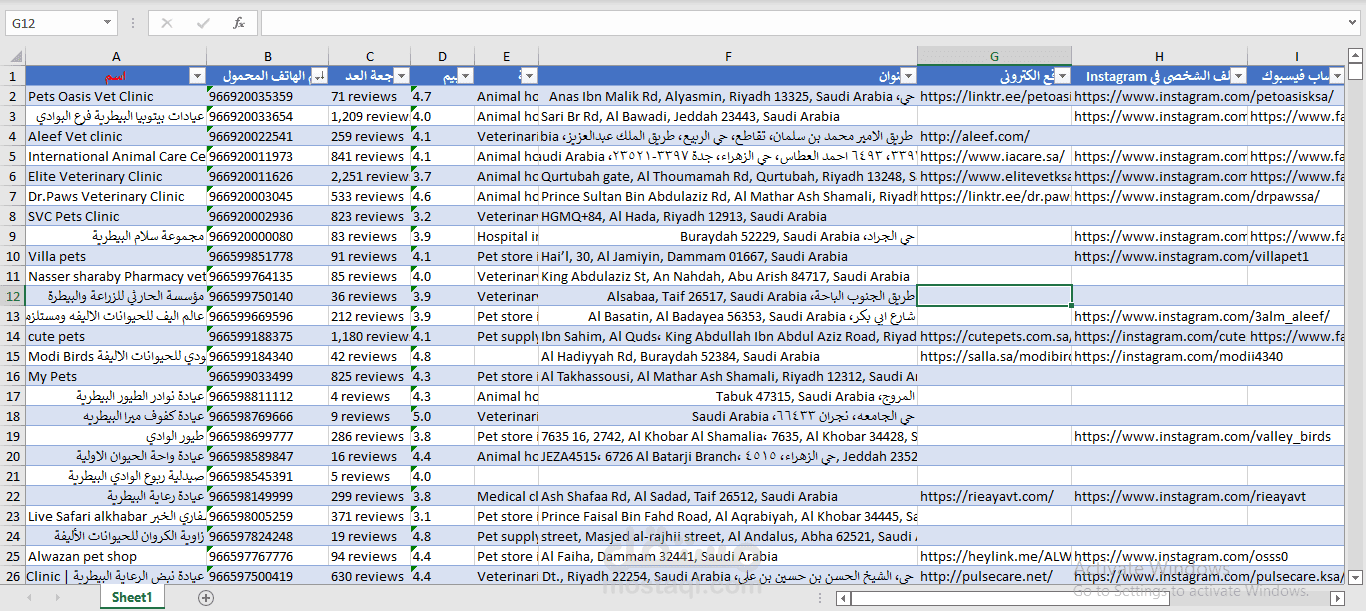Select the address cell 'Hai'l, 30, Al Jamiyin, Dammam'
The image size is (1366, 611).
point(728,256)
